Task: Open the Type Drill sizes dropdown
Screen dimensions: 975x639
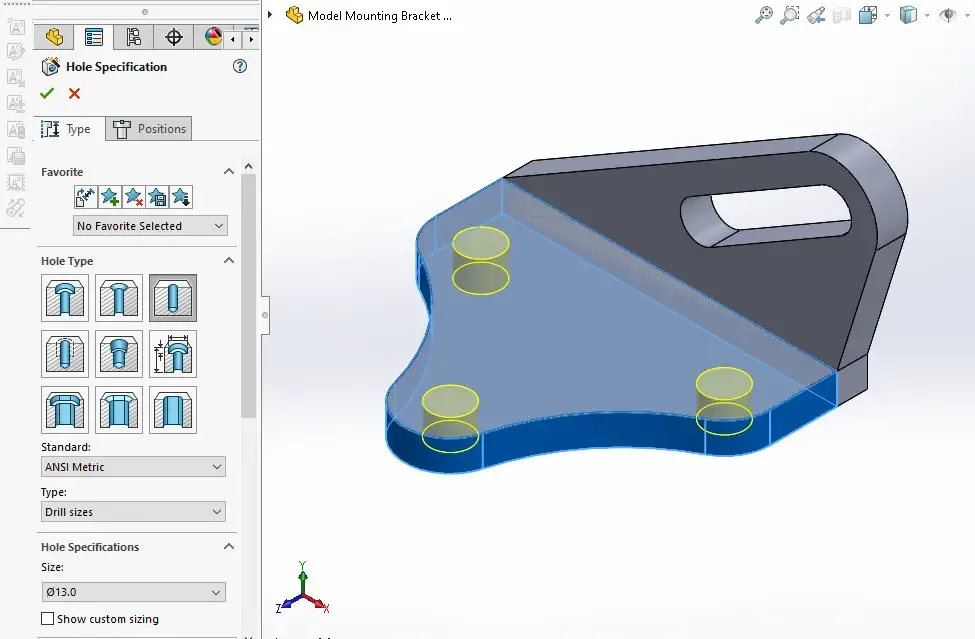Action: (133, 512)
